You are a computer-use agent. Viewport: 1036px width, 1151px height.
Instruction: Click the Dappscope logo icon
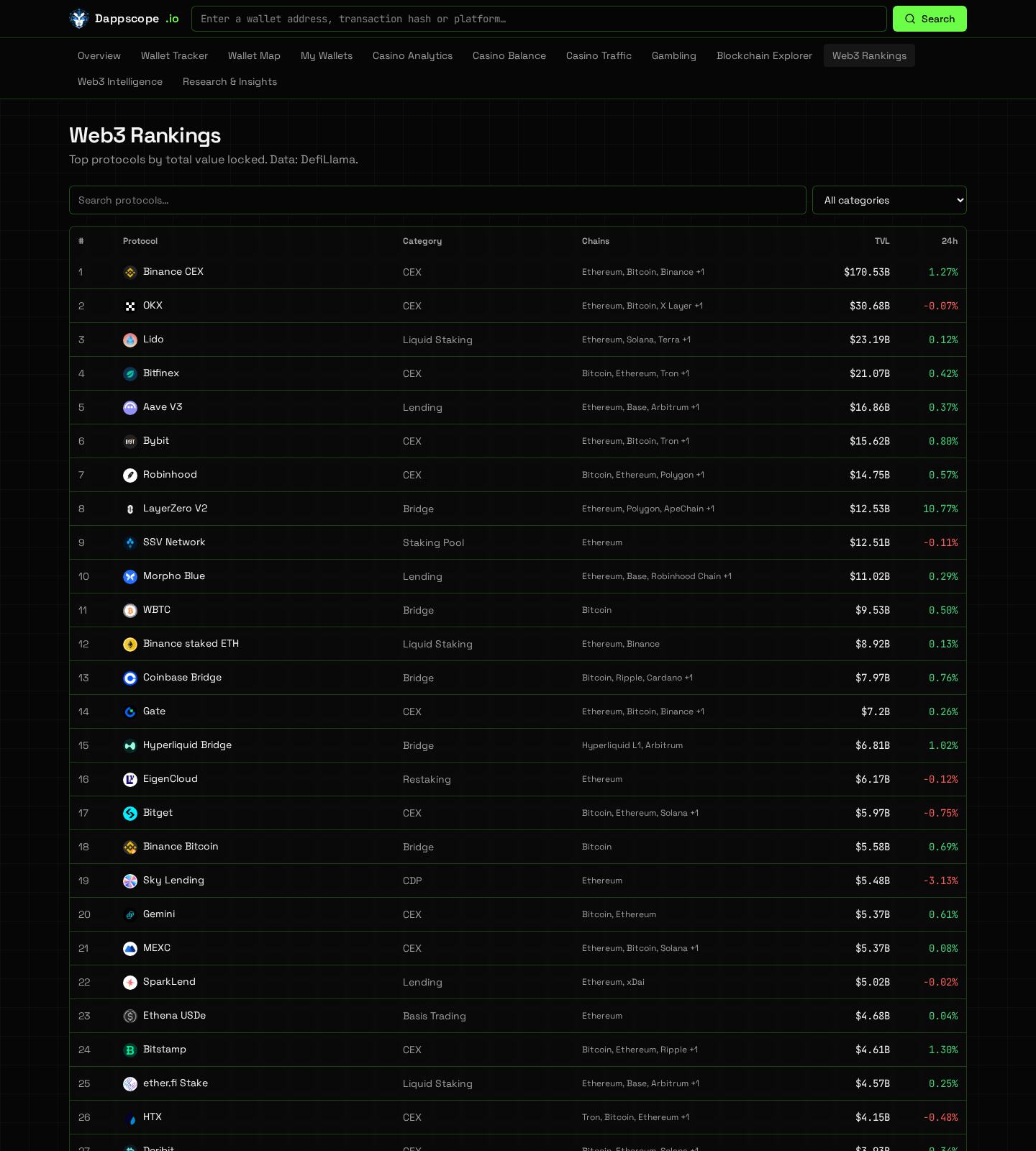78,19
